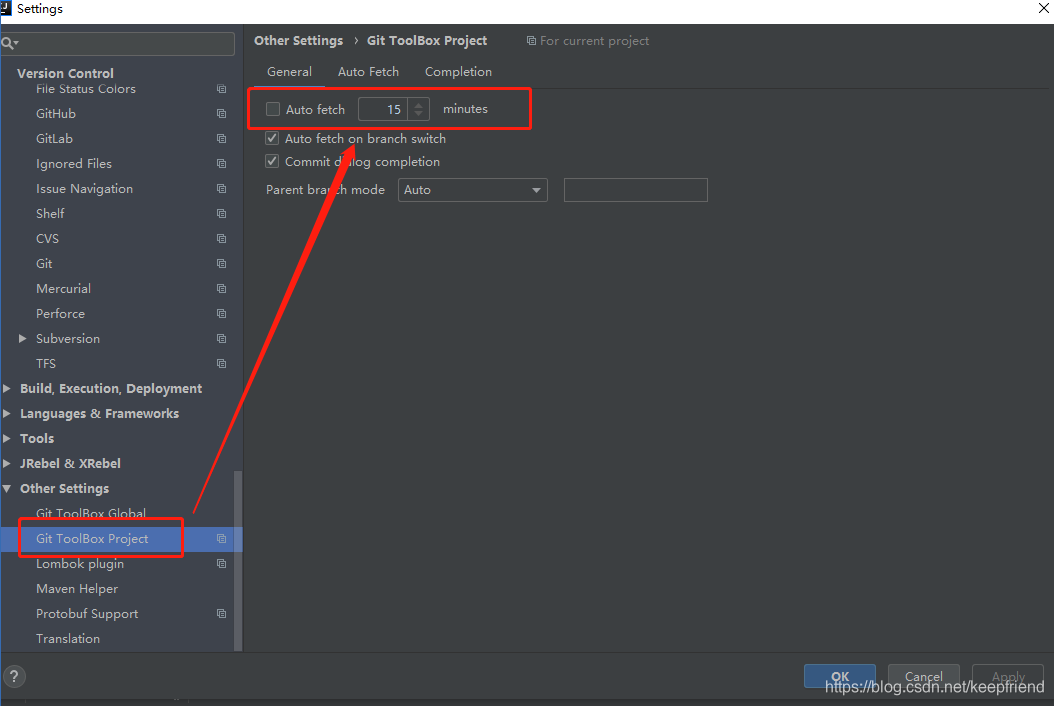Open Protobuf Support settings
1054x706 pixels.
pyautogui.click(x=87, y=614)
